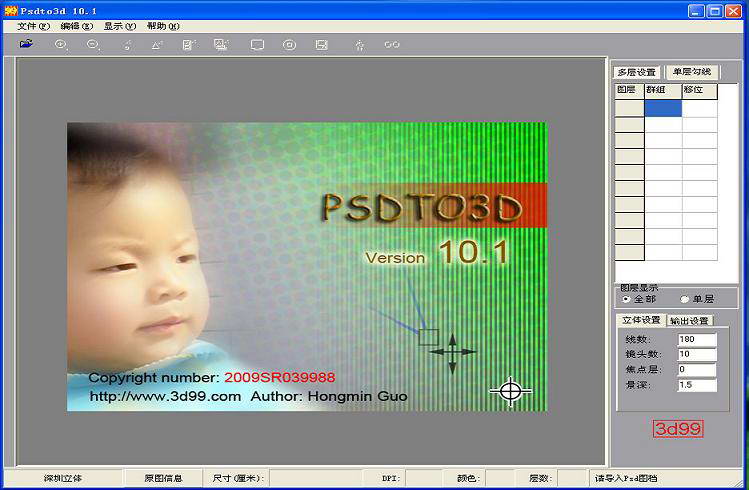Select the highlighted blue 群组 cell

[663, 108]
